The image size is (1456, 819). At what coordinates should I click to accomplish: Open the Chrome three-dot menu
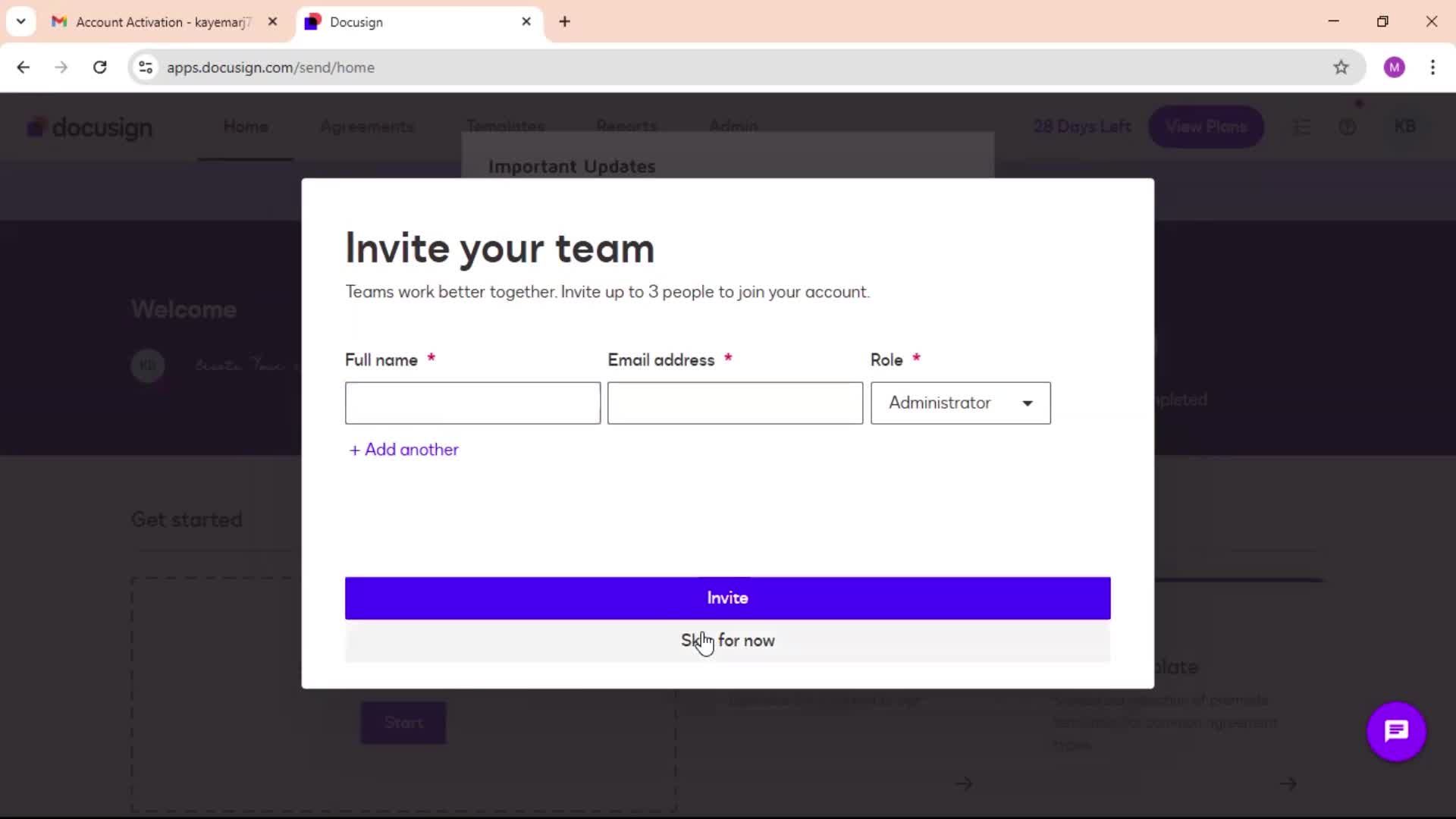click(x=1432, y=67)
